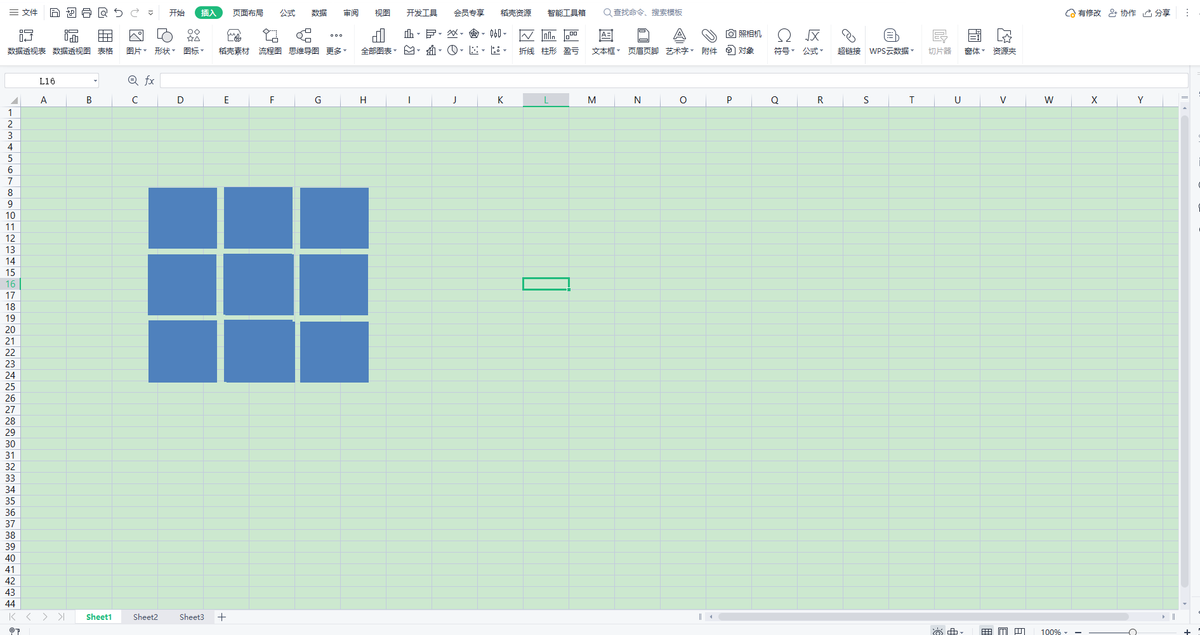The image size is (1200, 635).
Task: Click the zoom slider in status bar
Action: click(1132, 632)
